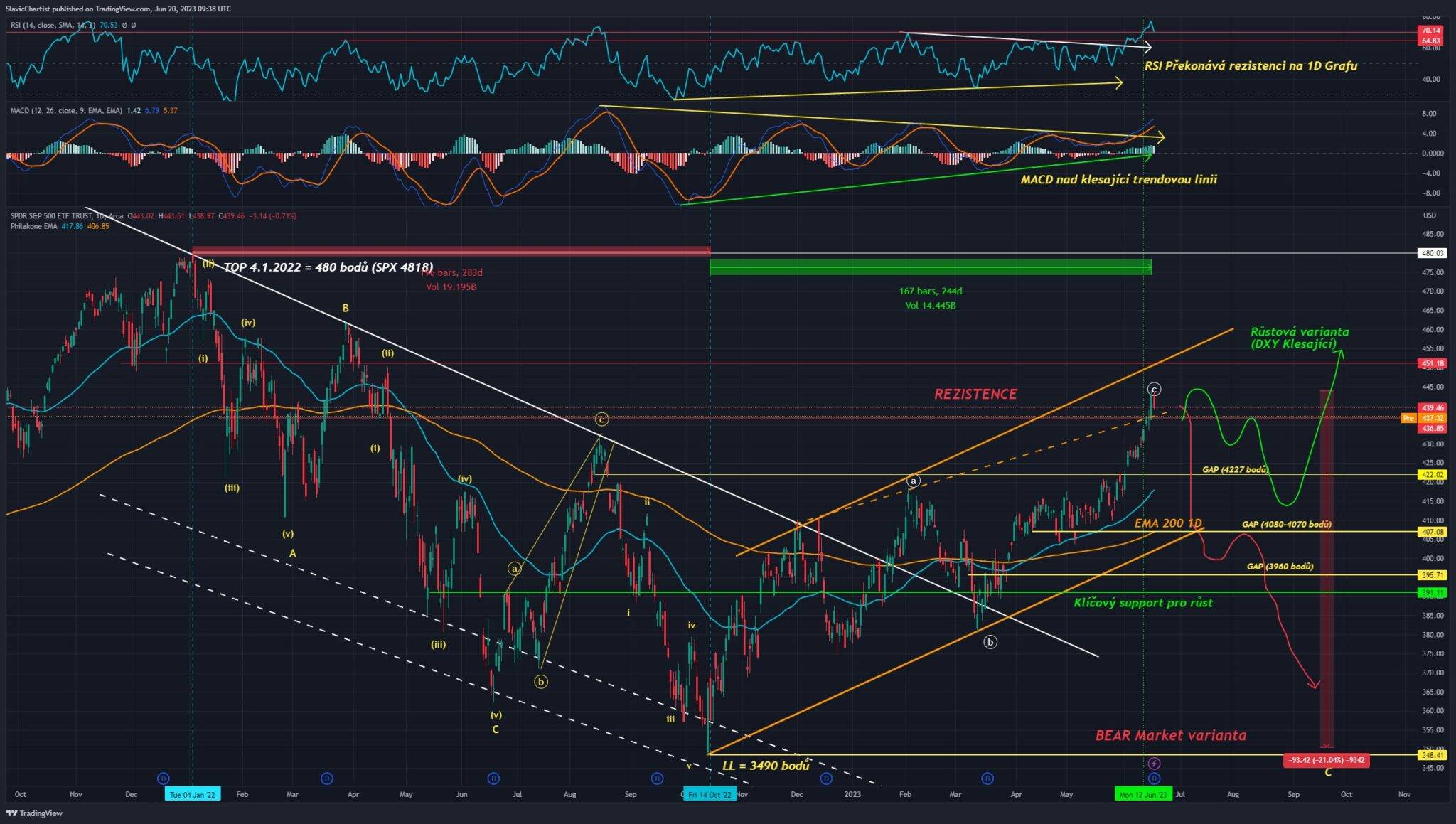This screenshot has width=1456, height=824.
Task: Click the SPDR S&P 500 ETF TRUST symbol title
Action: (67, 215)
